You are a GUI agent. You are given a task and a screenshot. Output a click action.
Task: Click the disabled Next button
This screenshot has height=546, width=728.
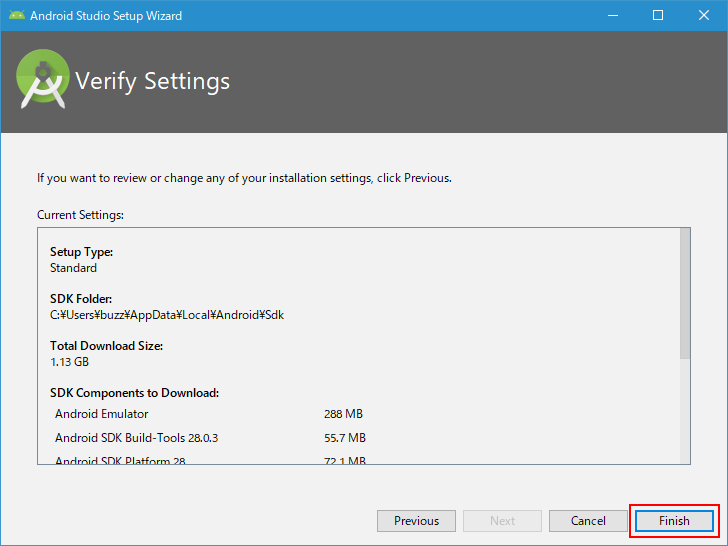click(x=502, y=521)
